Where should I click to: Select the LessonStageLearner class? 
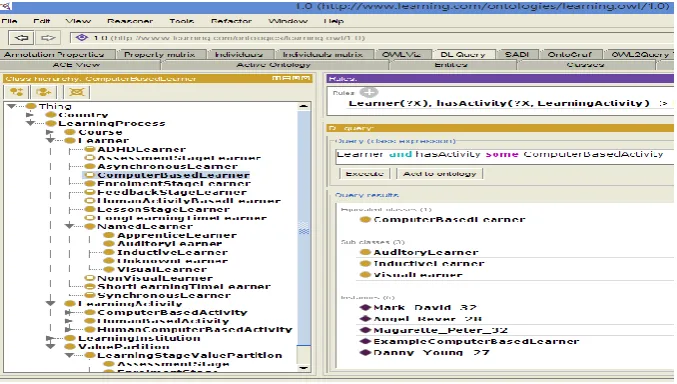tap(163, 209)
